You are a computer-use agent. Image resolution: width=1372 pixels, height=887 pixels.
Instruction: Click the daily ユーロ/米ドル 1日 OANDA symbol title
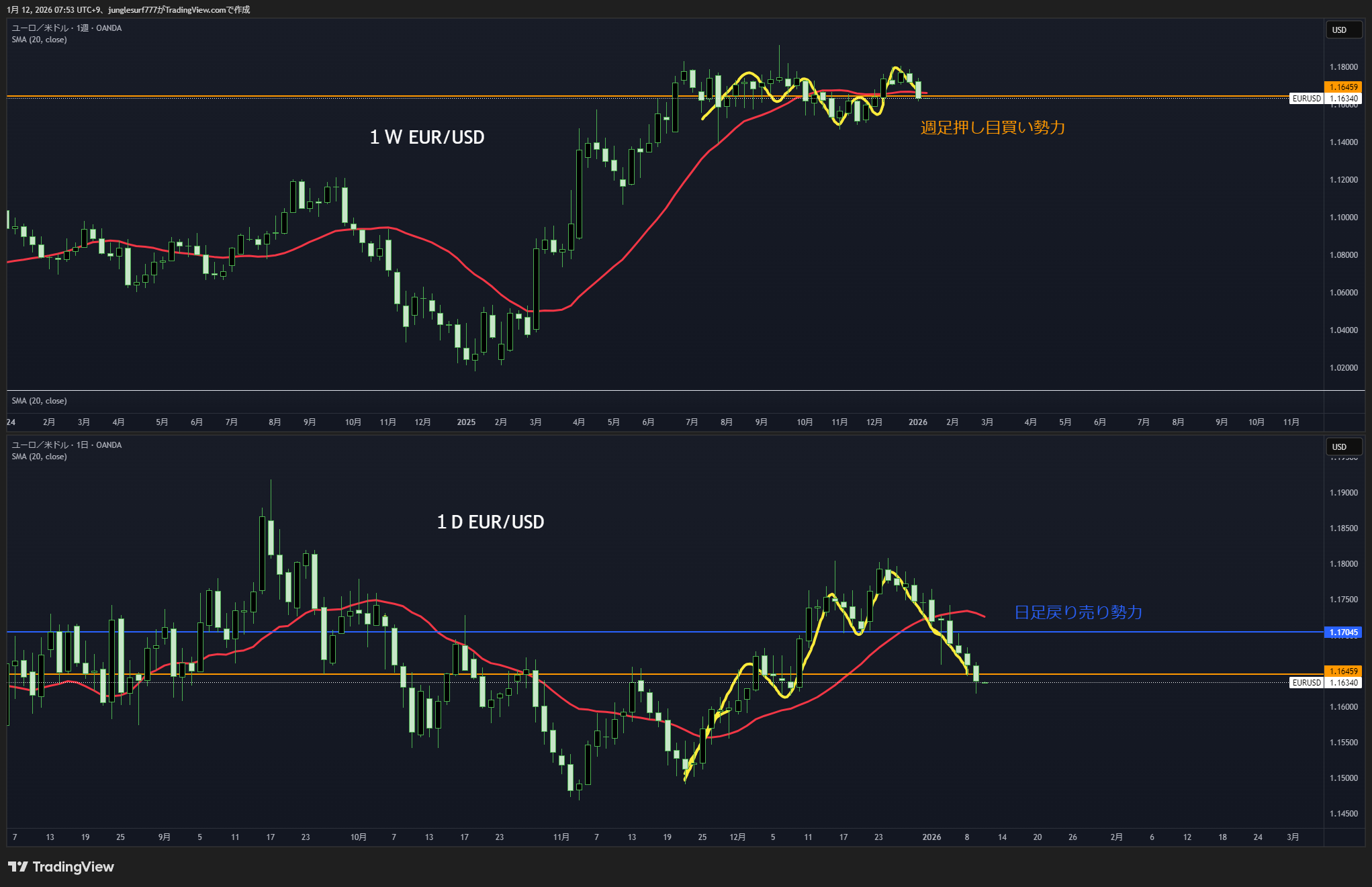(66, 445)
